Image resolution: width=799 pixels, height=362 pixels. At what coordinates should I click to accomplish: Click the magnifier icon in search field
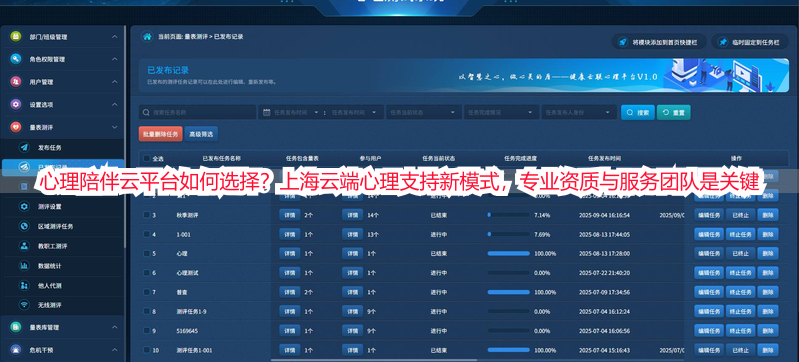pos(147,112)
